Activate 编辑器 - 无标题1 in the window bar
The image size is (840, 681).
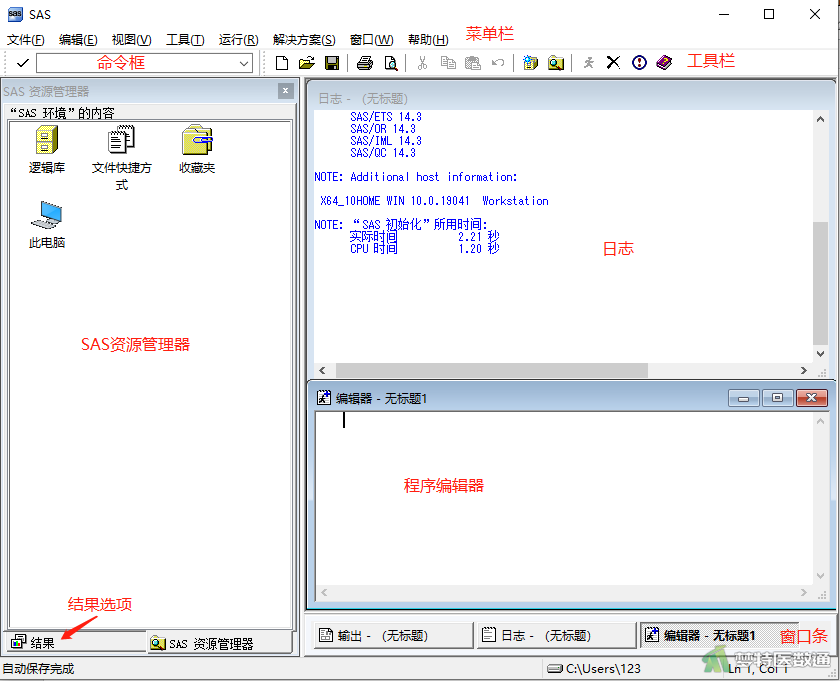(719, 635)
